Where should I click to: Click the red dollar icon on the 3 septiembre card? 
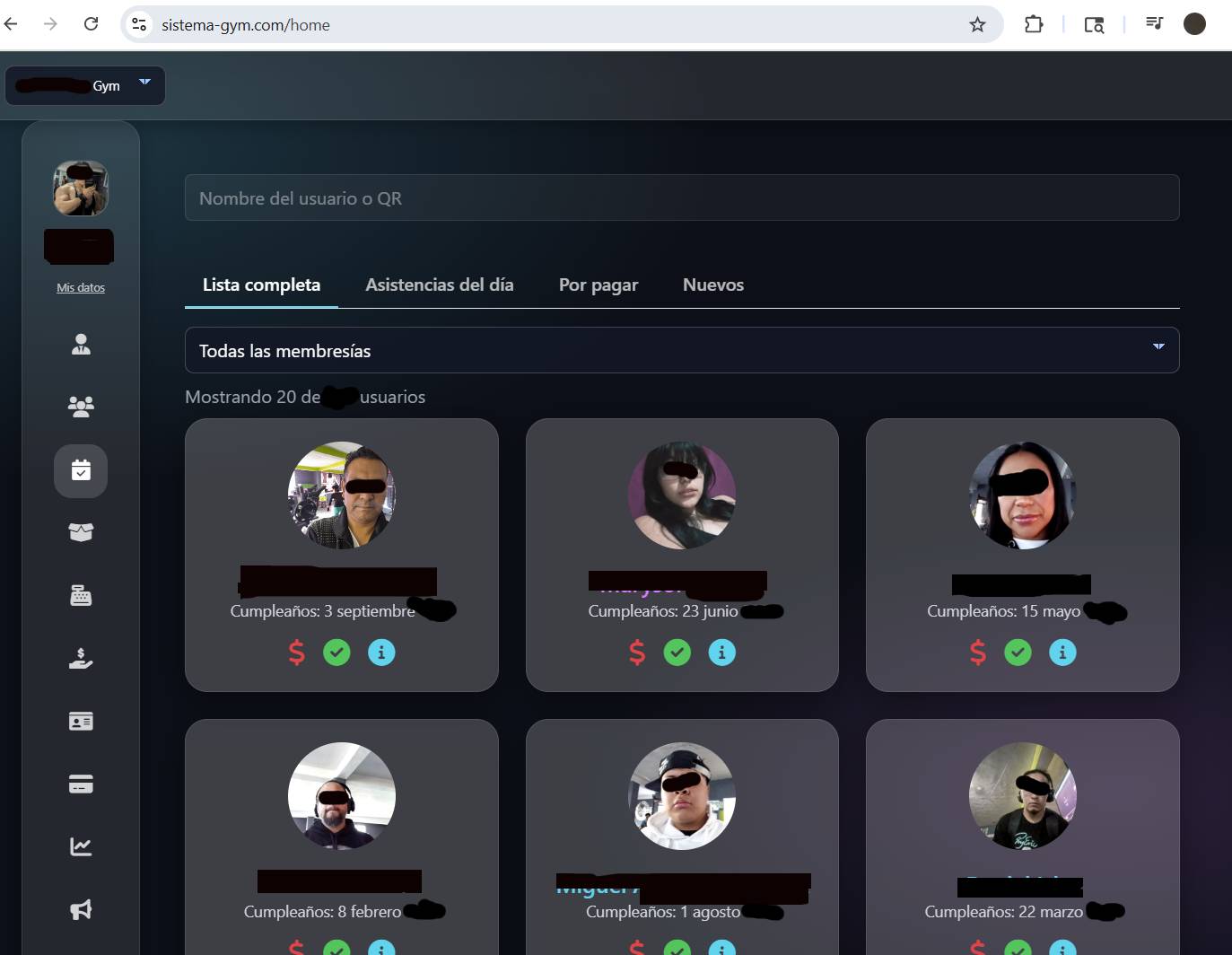click(x=296, y=653)
